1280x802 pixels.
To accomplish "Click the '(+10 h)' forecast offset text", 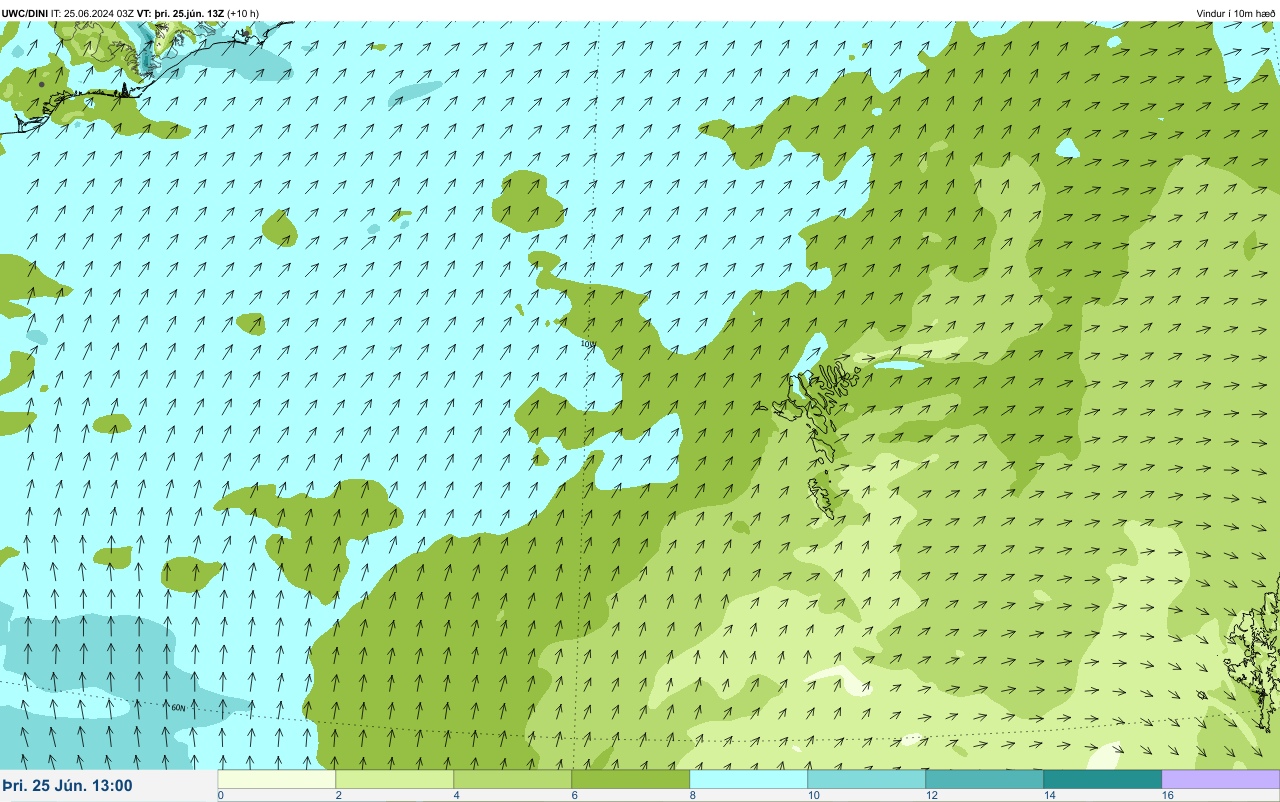I will [x=243, y=13].
